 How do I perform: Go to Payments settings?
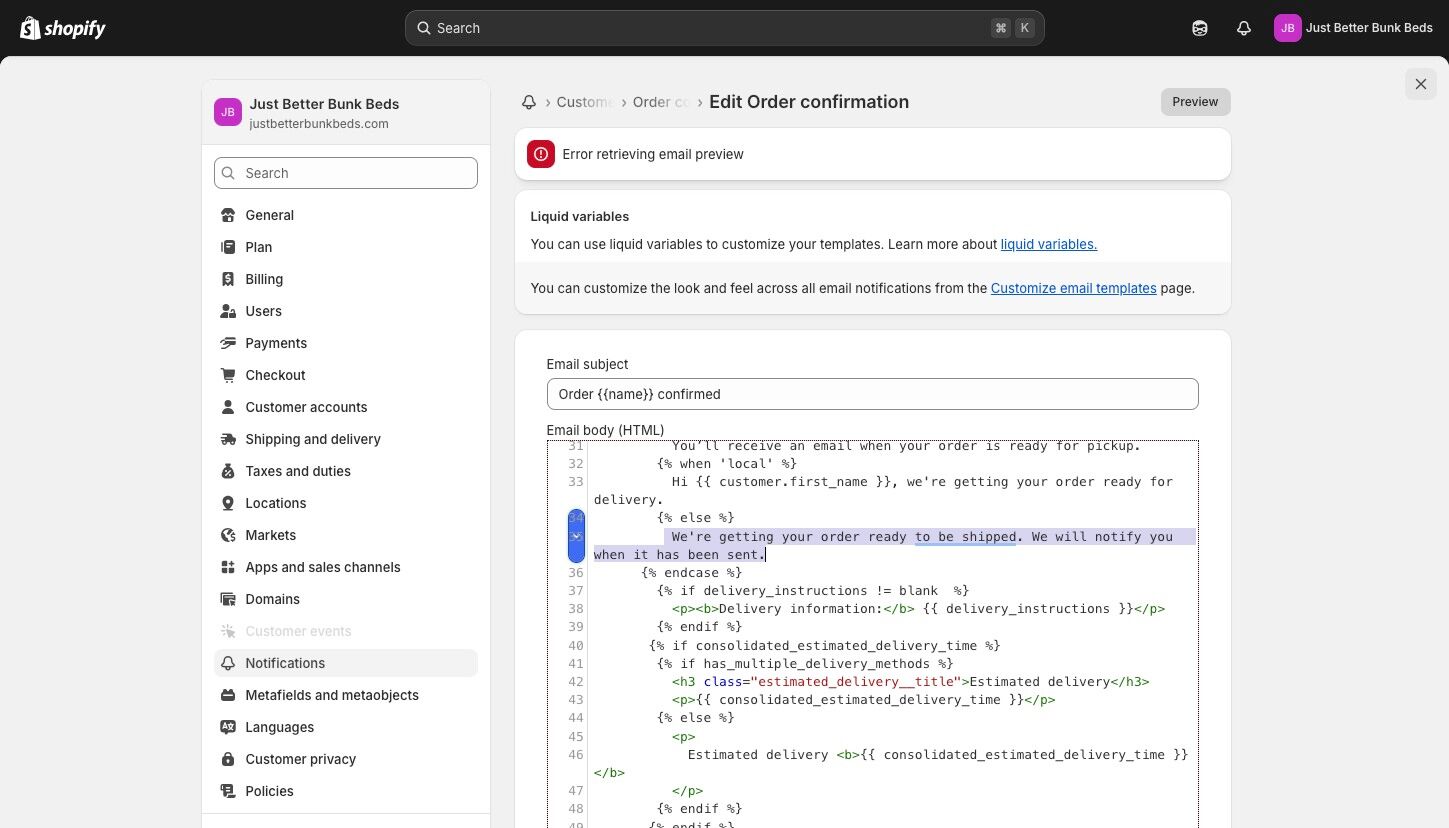coord(276,343)
